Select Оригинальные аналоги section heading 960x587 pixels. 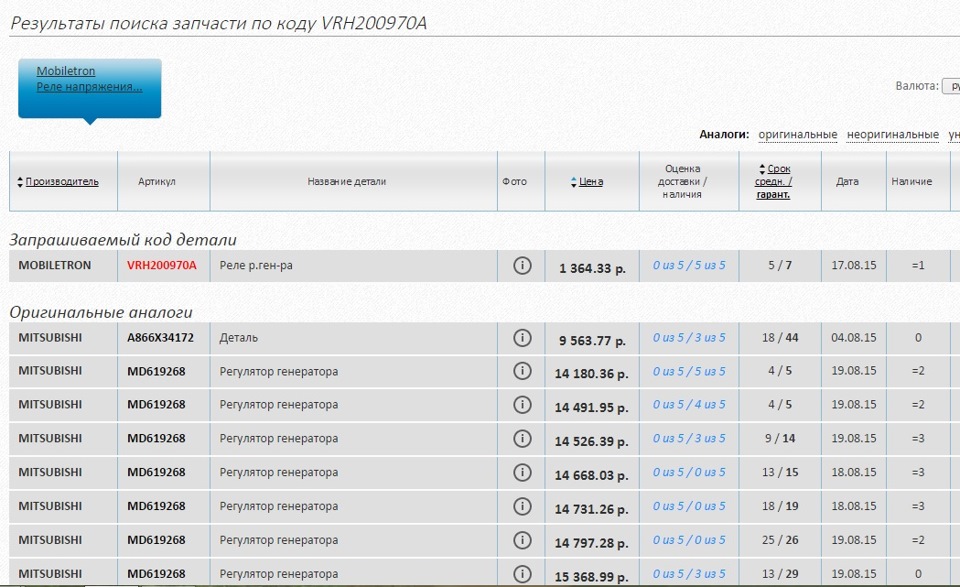point(101,312)
